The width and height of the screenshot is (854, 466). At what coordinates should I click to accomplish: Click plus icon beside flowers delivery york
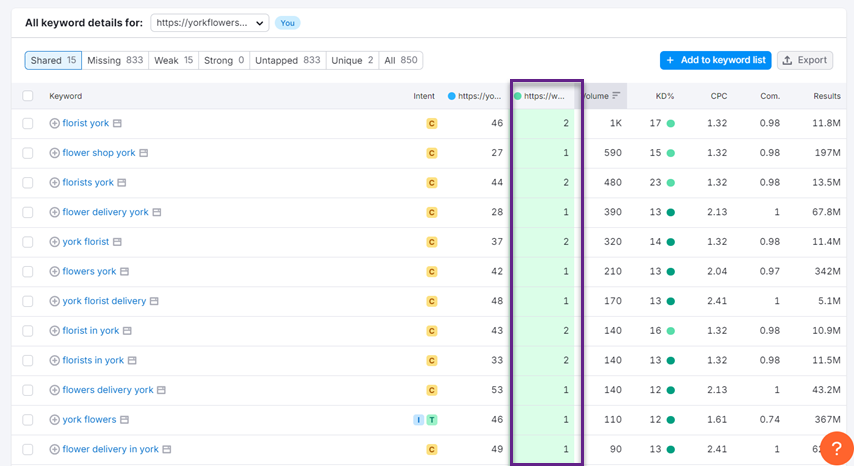coord(54,390)
